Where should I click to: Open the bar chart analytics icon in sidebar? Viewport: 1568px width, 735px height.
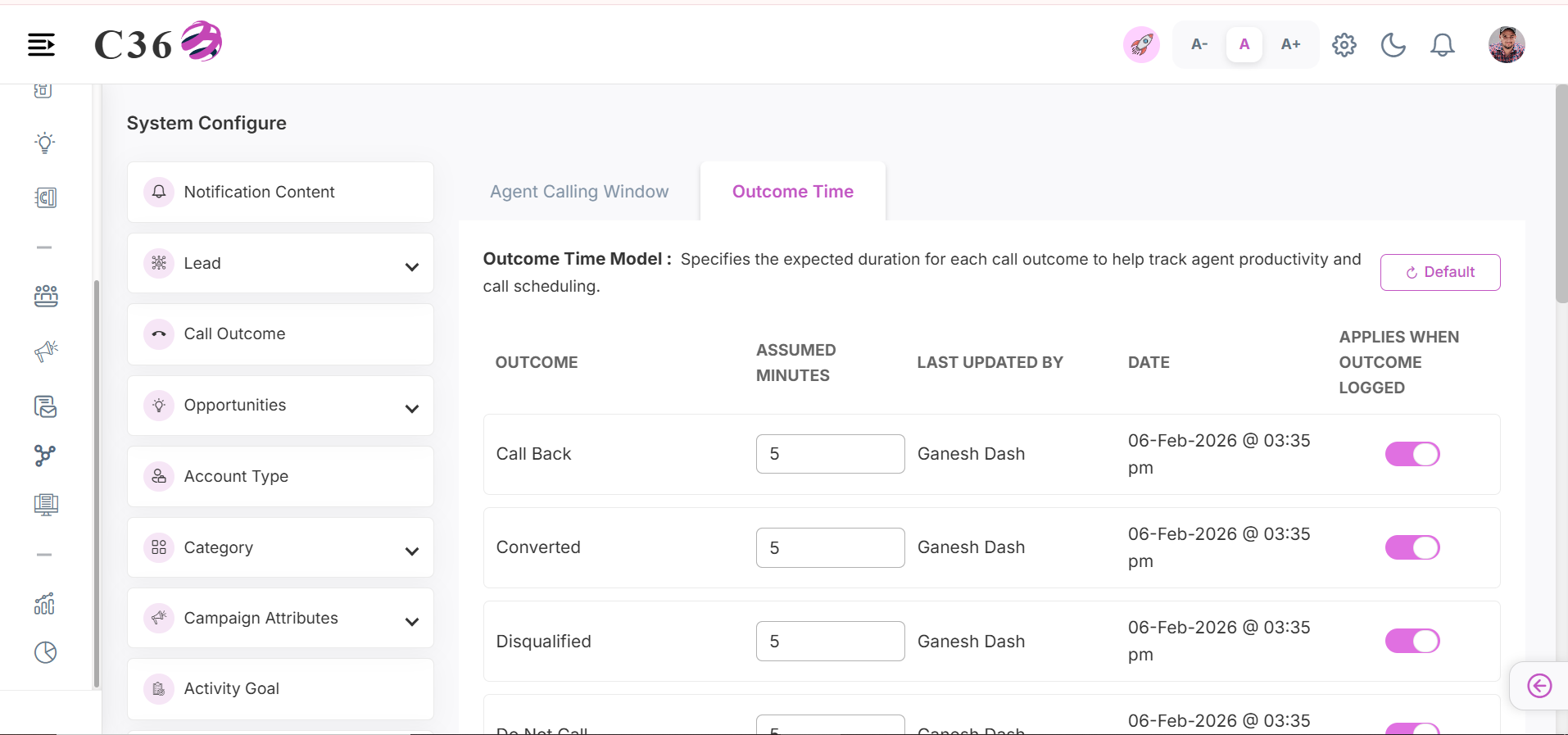coord(45,604)
